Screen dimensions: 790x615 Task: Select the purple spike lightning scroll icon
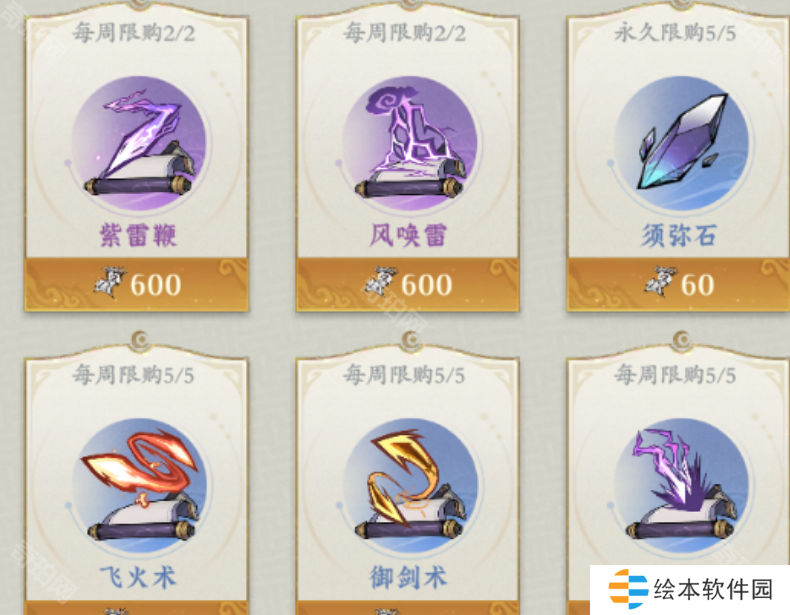click(x=681, y=486)
